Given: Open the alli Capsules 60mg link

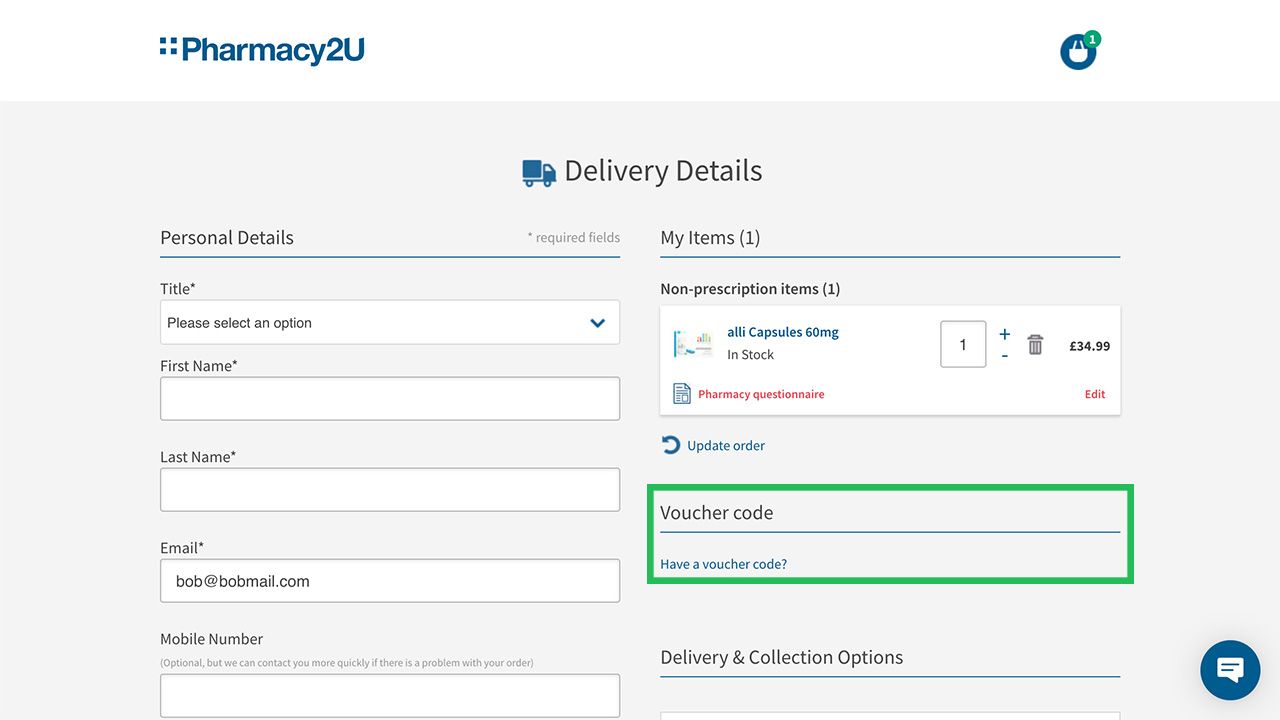Looking at the screenshot, I should click(x=783, y=332).
